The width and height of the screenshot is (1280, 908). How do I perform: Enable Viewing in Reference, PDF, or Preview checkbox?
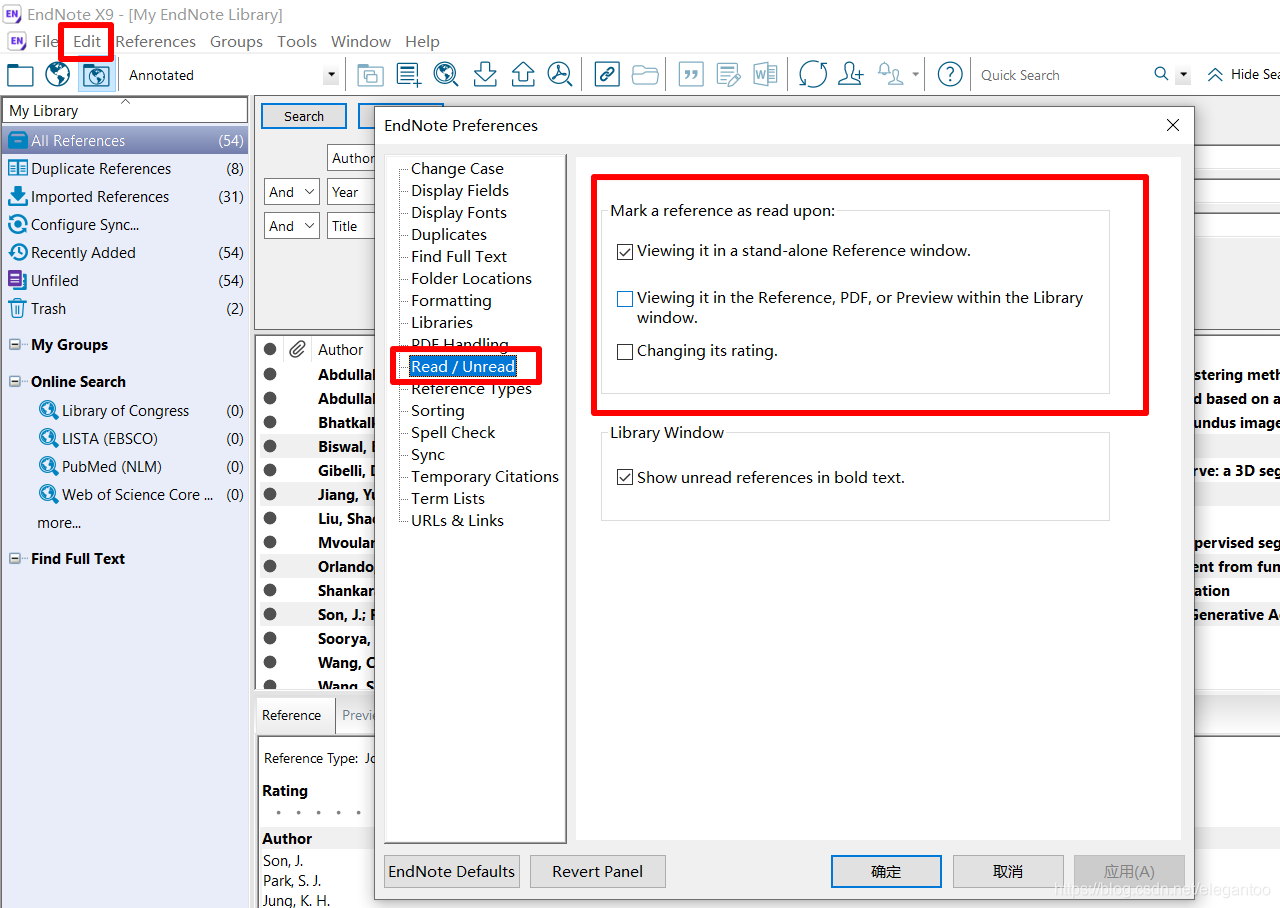pyautogui.click(x=625, y=299)
